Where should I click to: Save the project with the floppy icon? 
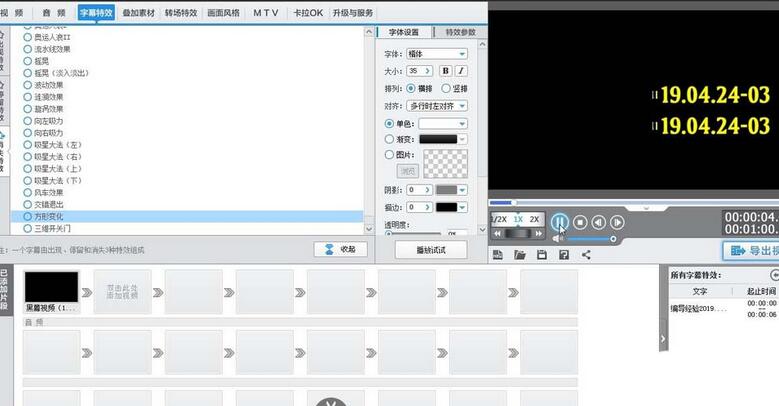tap(542, 255)
